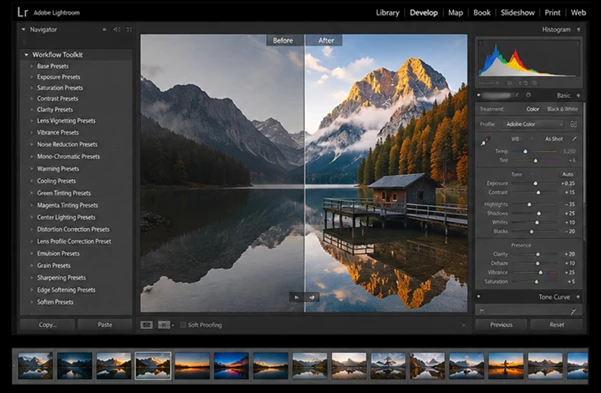Expand Soften Presets folder
601x393 pixels.
pyautogui.click(x=31, y=302)
